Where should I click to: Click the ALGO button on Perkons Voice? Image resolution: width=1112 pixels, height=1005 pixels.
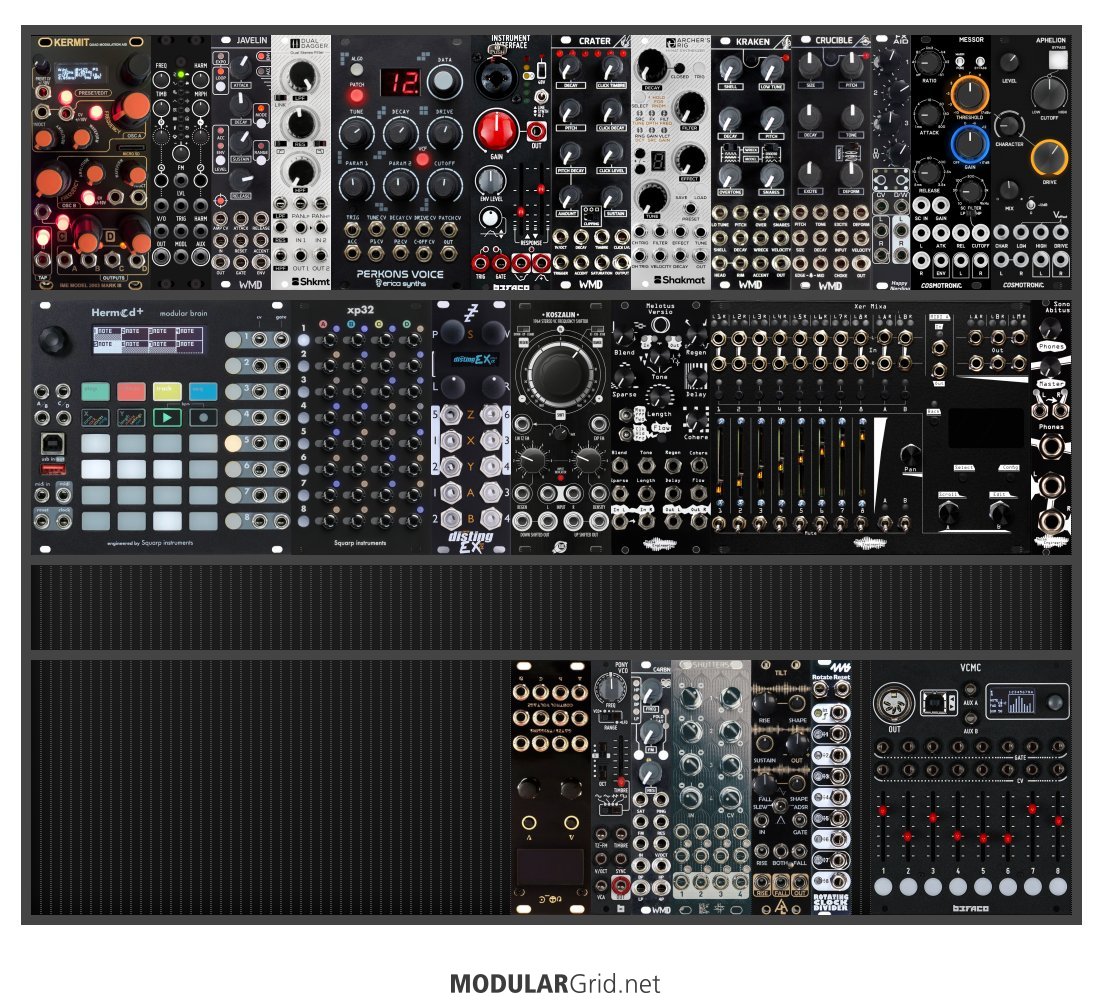pos(357,70)
